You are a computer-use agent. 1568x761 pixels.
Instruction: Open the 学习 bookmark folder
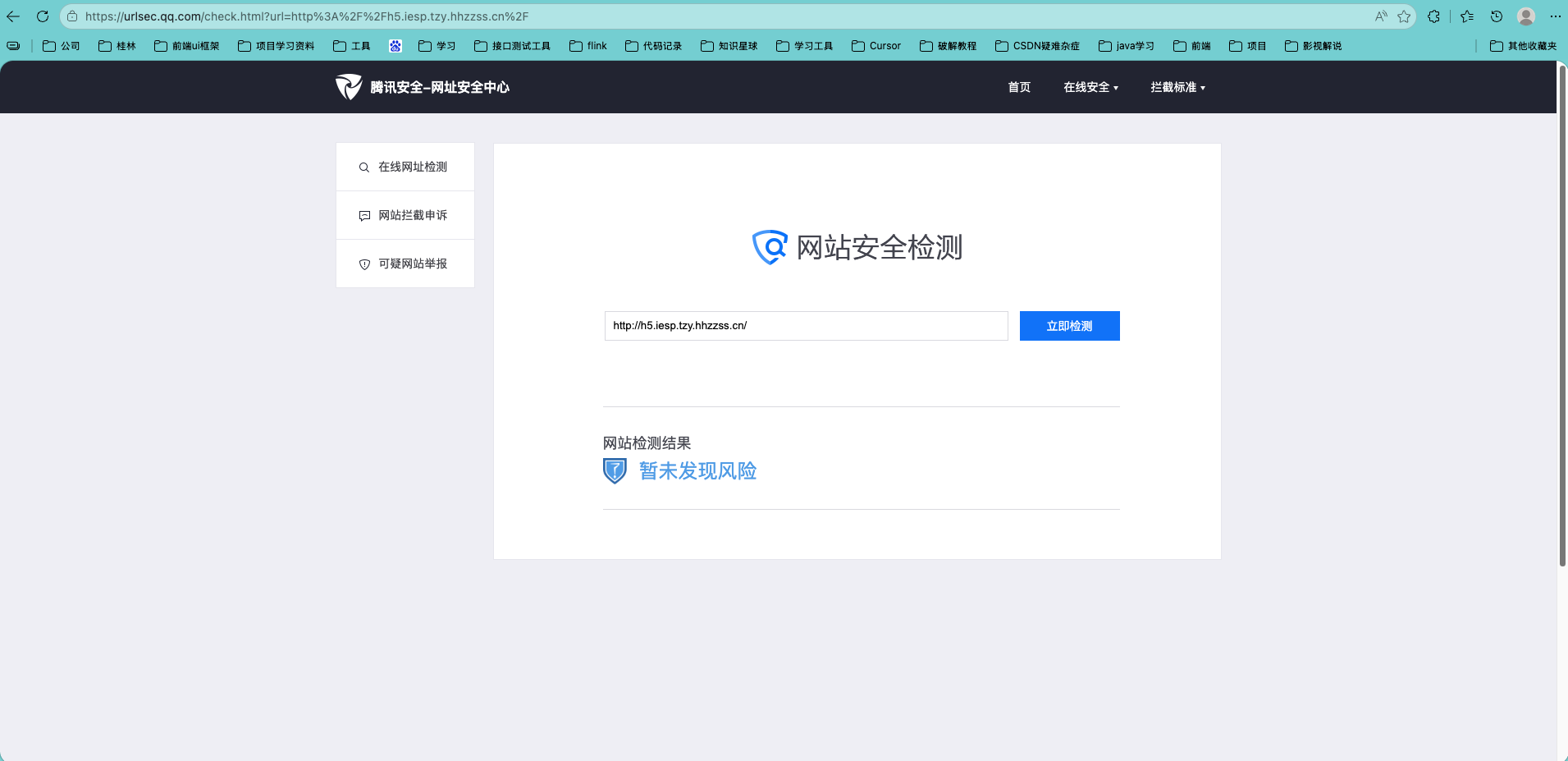coord(437,46)
